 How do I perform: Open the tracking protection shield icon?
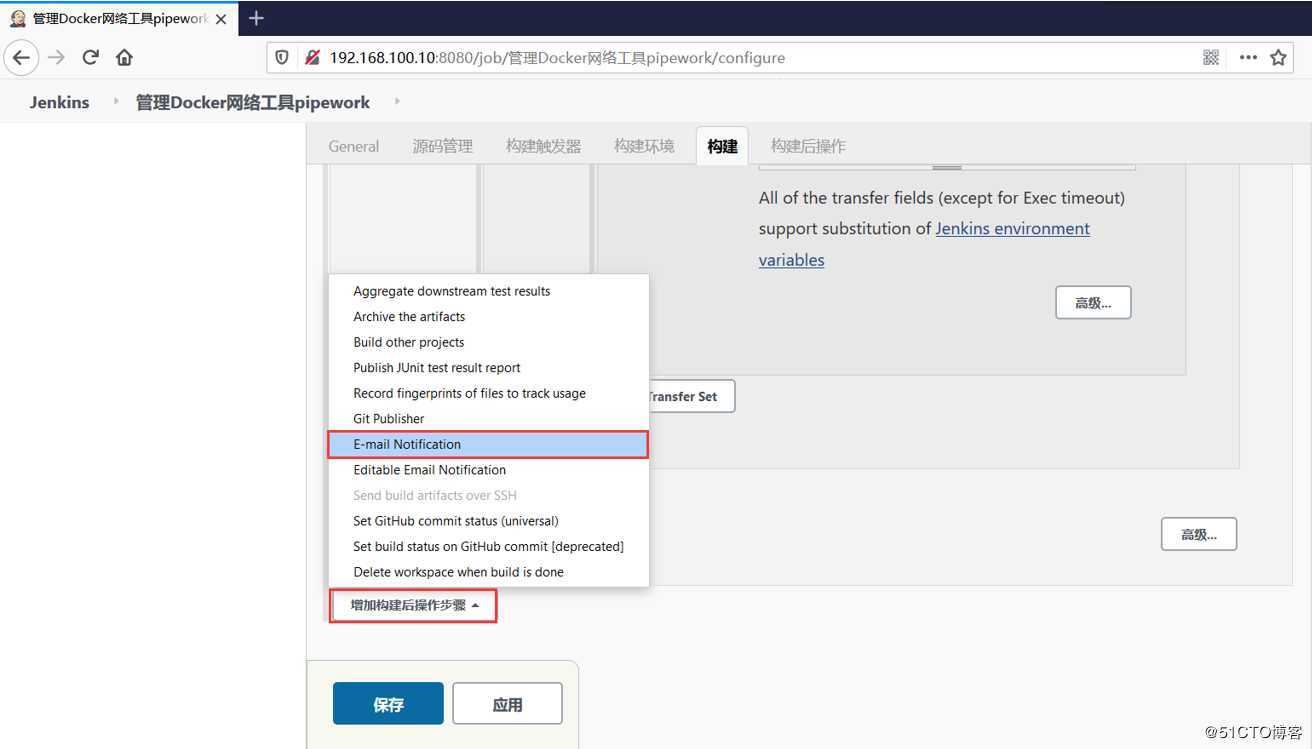tap(282, 58)
